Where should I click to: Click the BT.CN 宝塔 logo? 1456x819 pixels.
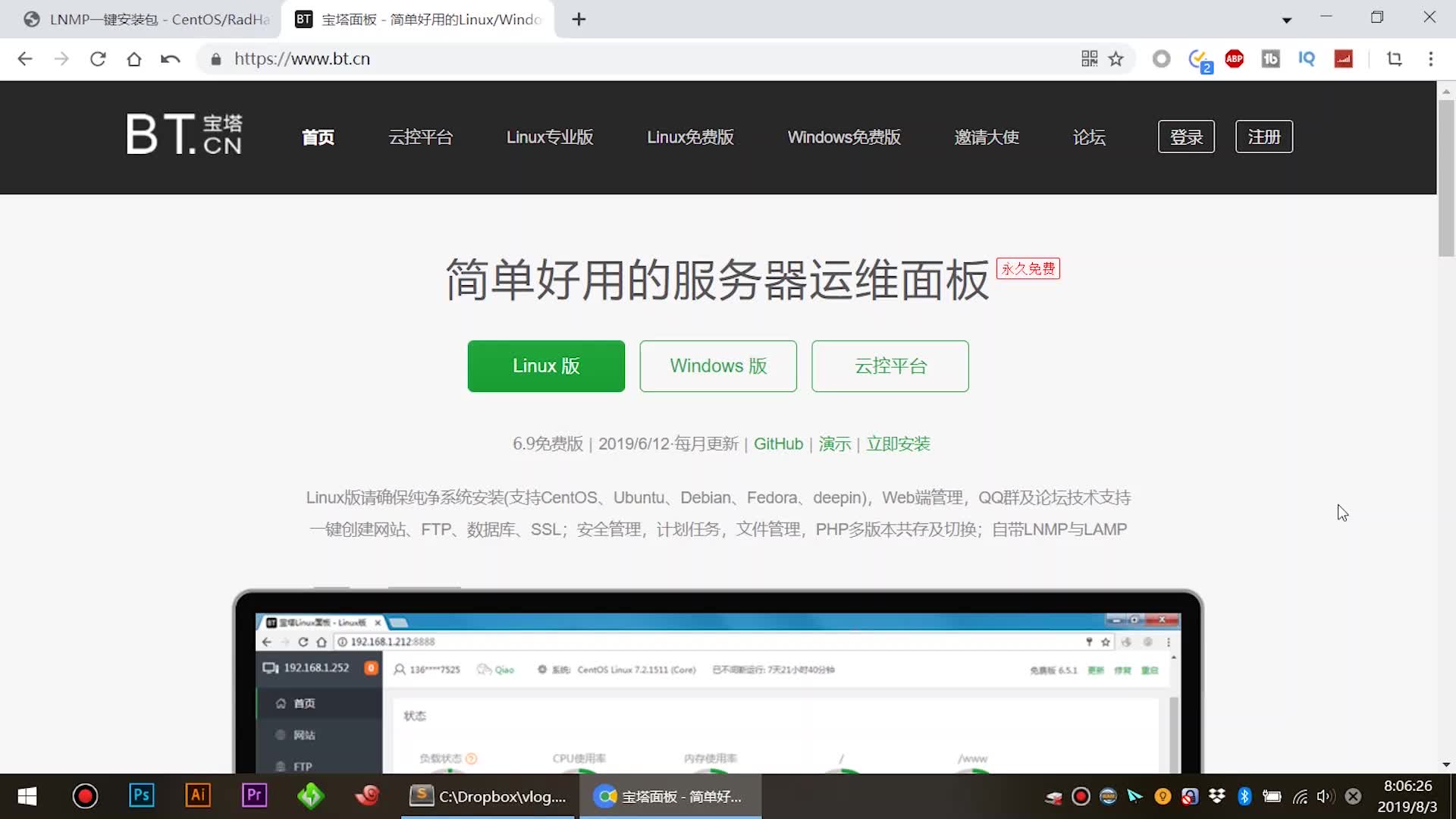pyautogui.click(x=184, y=135)
